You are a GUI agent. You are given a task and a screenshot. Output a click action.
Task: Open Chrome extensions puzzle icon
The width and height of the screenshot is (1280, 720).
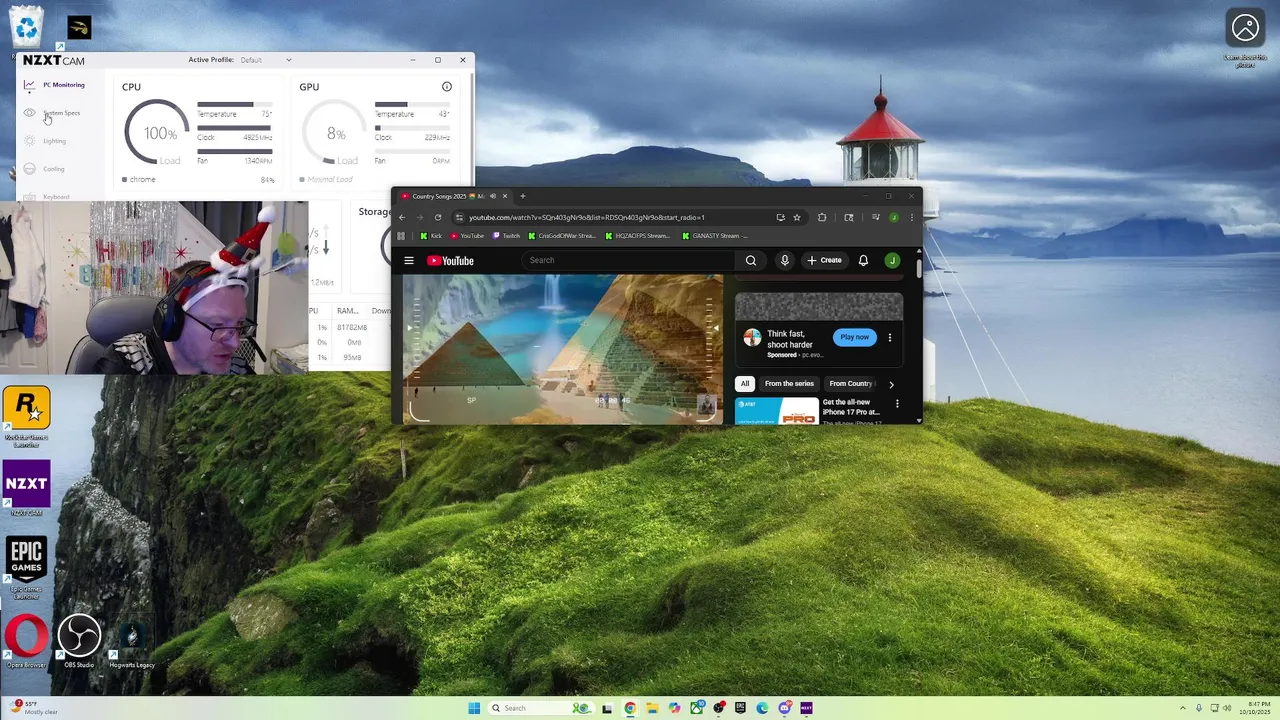[822, 217]
